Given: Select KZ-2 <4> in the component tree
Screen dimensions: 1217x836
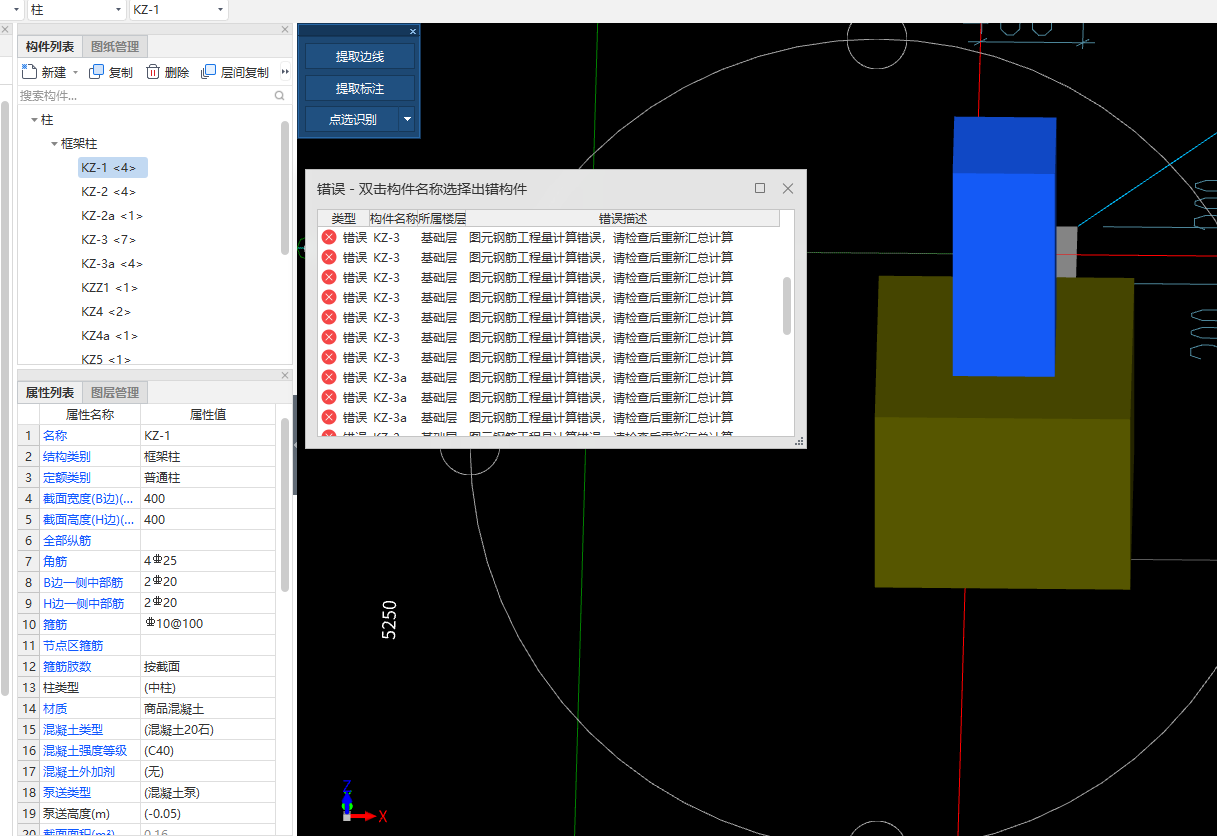Looking at the screenshot, I should tap(108, 192).
